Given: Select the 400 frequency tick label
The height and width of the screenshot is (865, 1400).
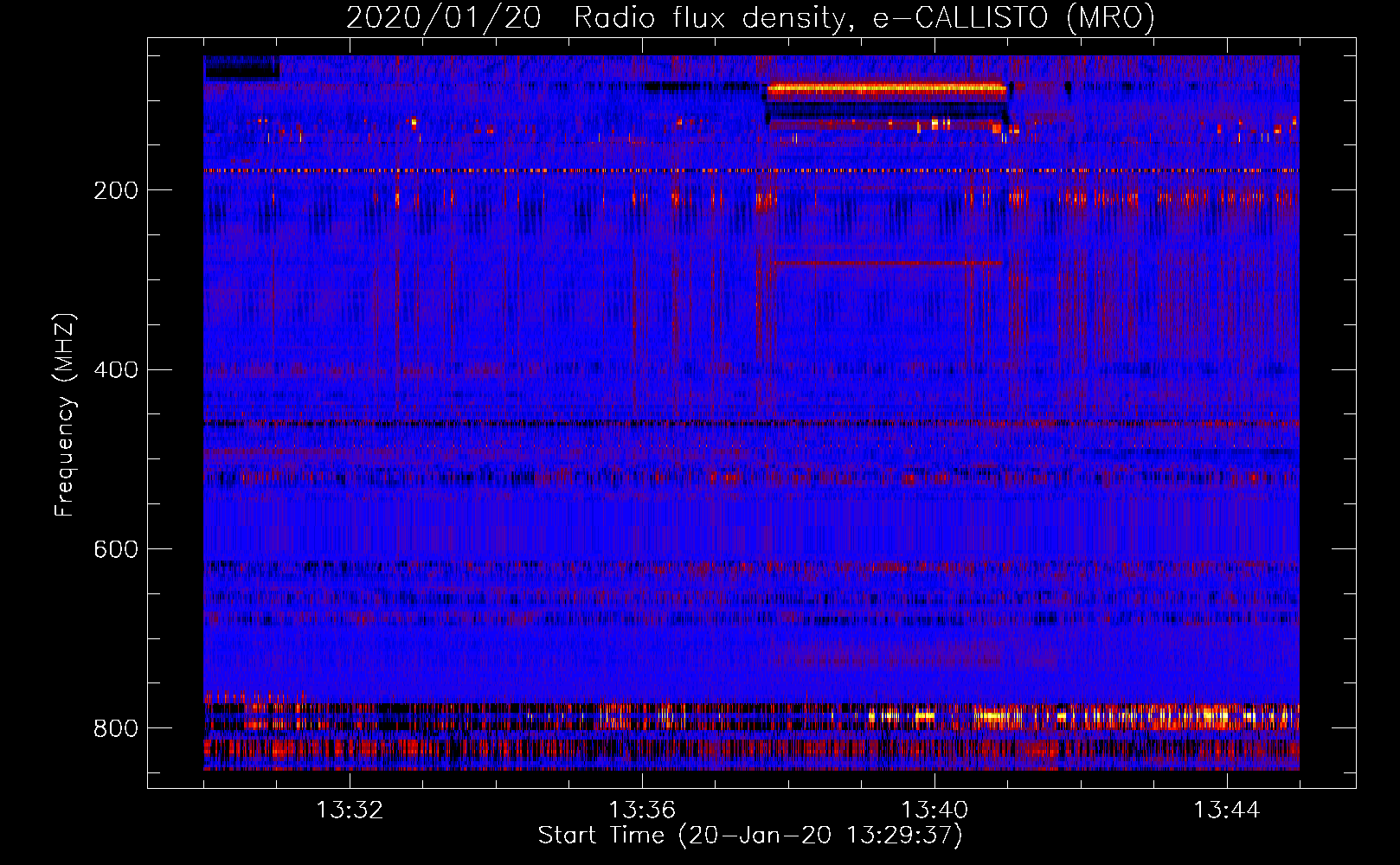Looking at the screenshot, I should click(x=116, y=370).
